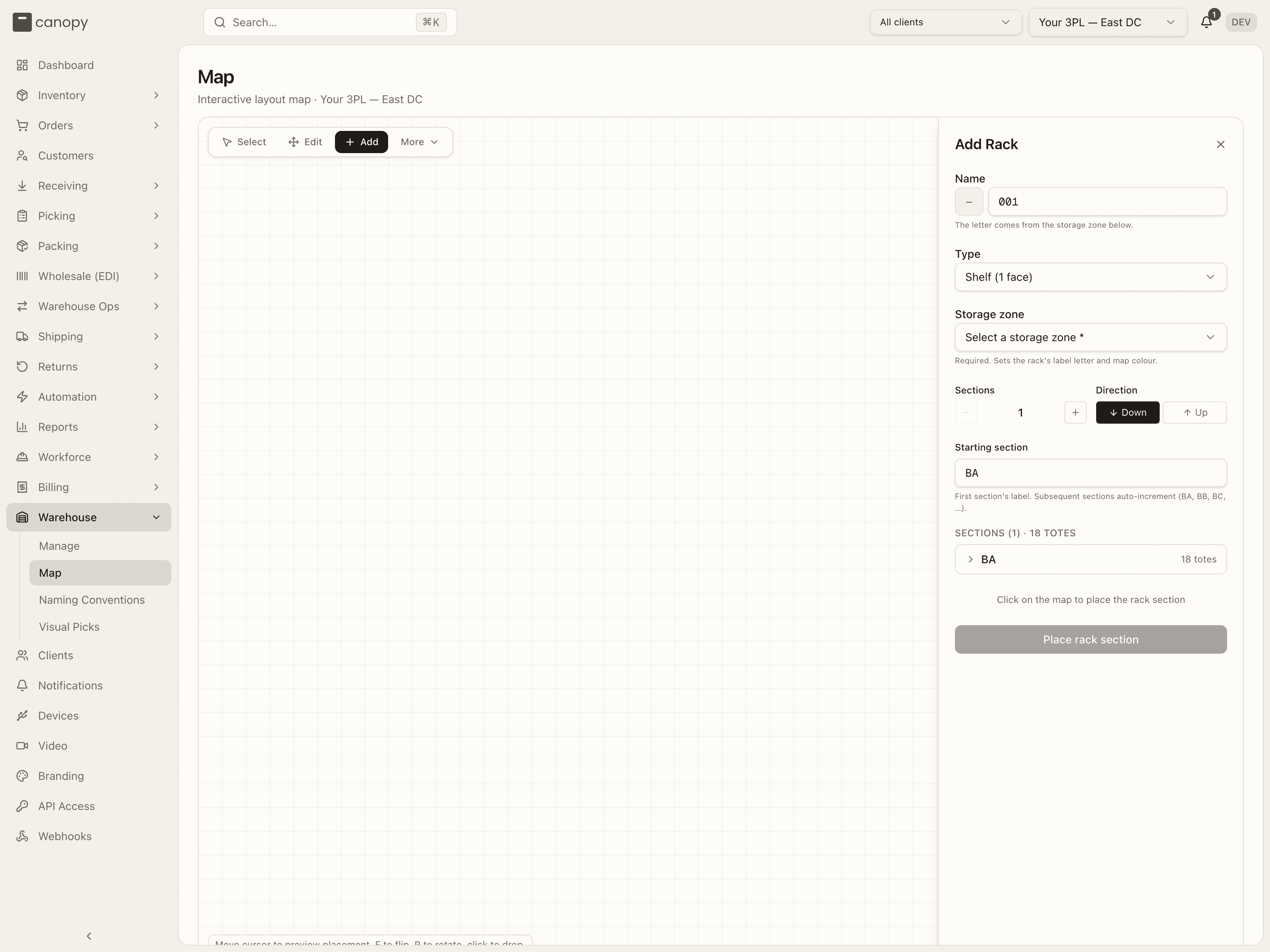Activate the Add mode button
The image size is (1270, 952).
[x=361, y=142]
